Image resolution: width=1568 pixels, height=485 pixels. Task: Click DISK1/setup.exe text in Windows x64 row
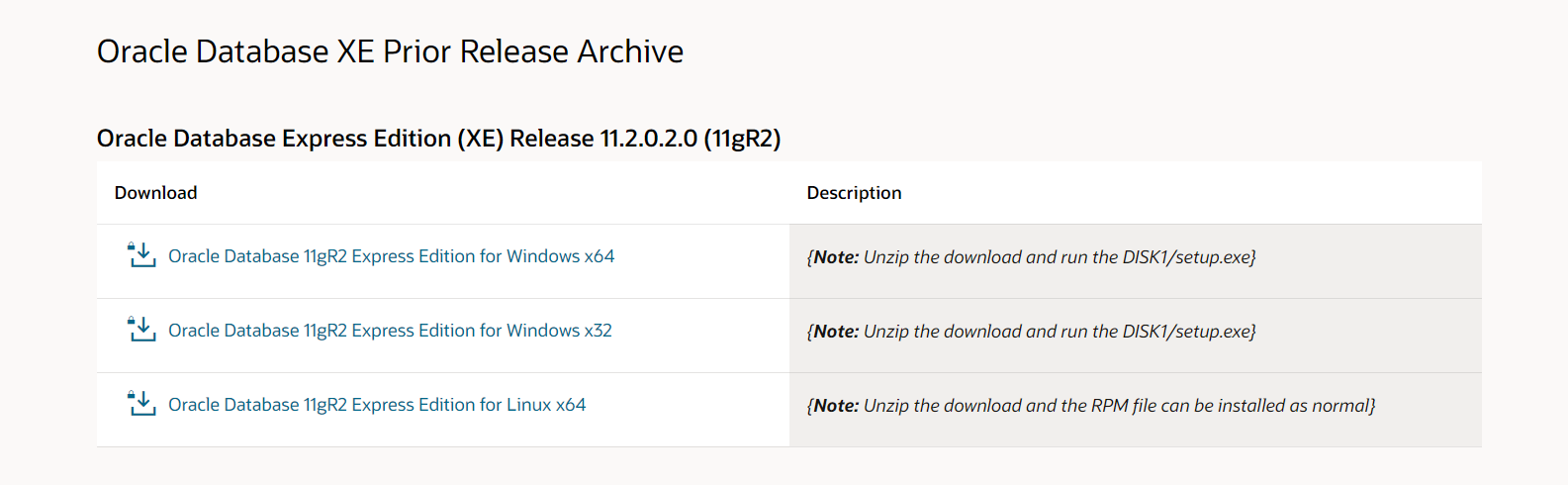tap(1187, 257)
